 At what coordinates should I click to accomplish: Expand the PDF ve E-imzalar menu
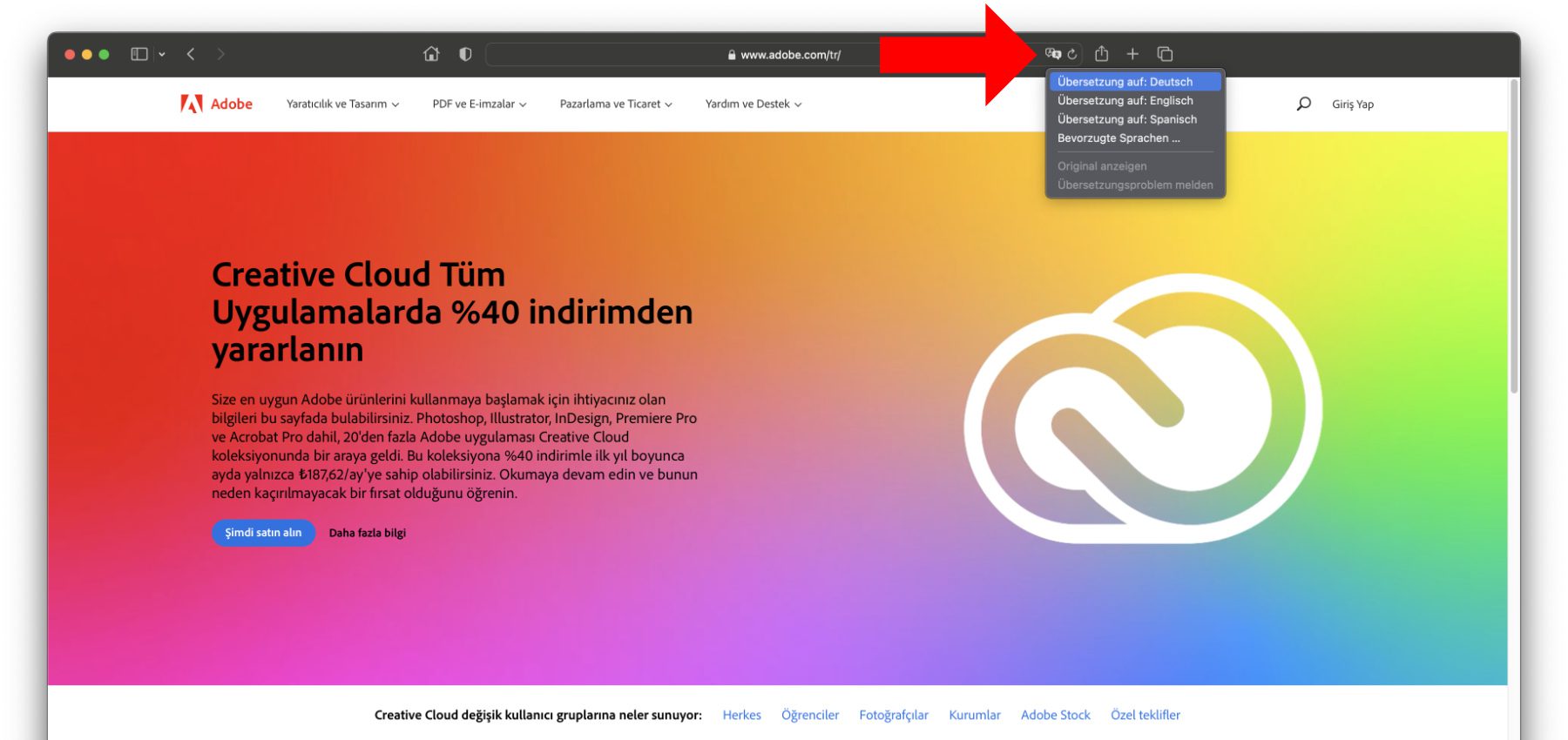point(479,104)
